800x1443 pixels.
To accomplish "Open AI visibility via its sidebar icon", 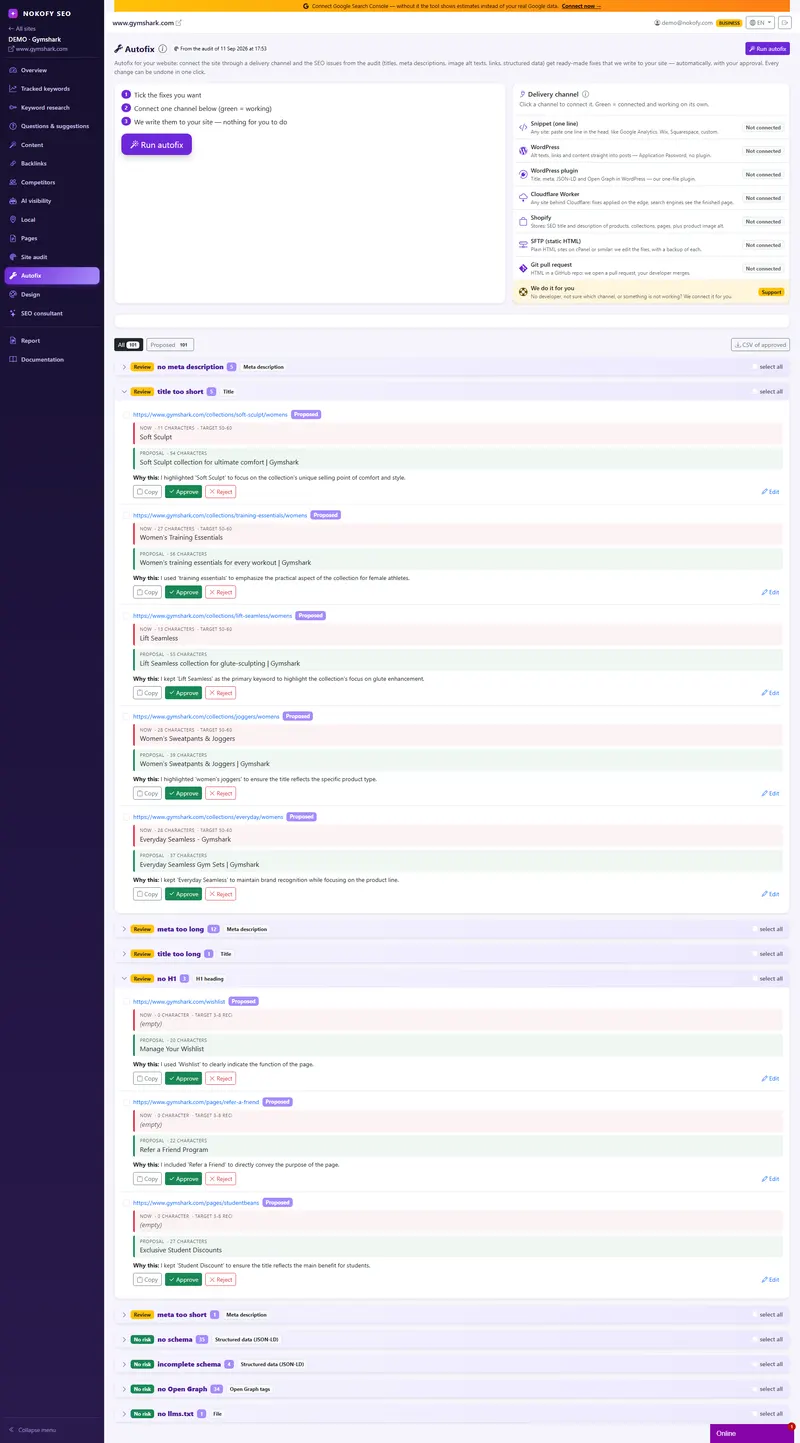I will [x=13, y=201].
